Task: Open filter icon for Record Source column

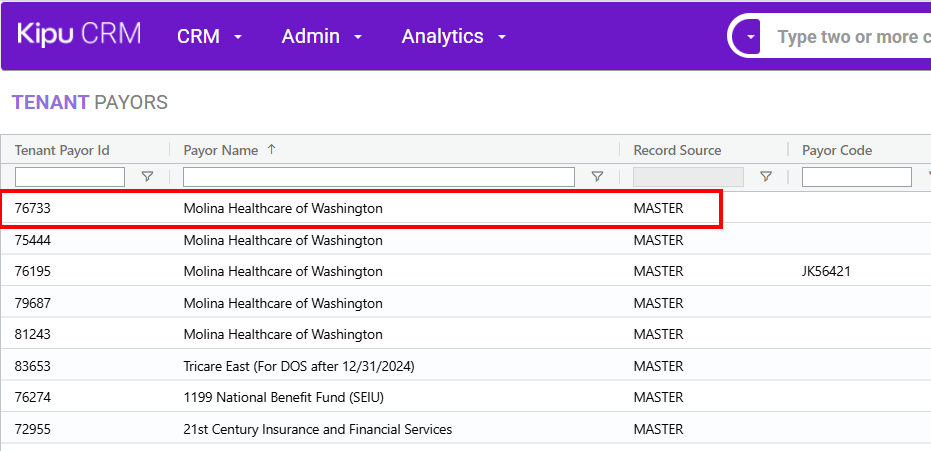Action: [766, 177]
